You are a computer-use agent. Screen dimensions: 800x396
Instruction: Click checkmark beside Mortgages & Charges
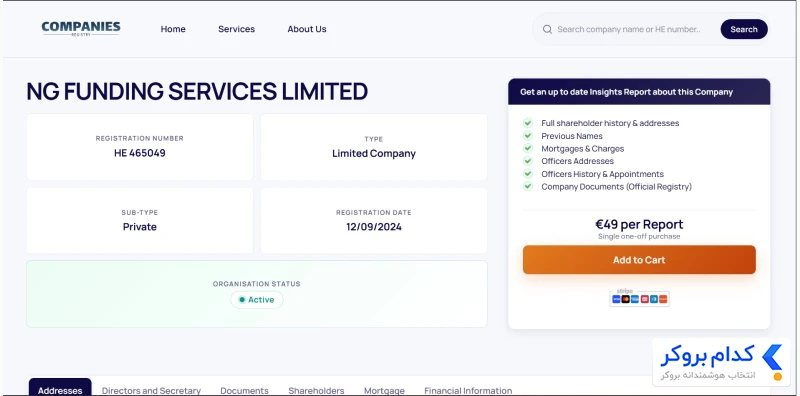[528, 148]
